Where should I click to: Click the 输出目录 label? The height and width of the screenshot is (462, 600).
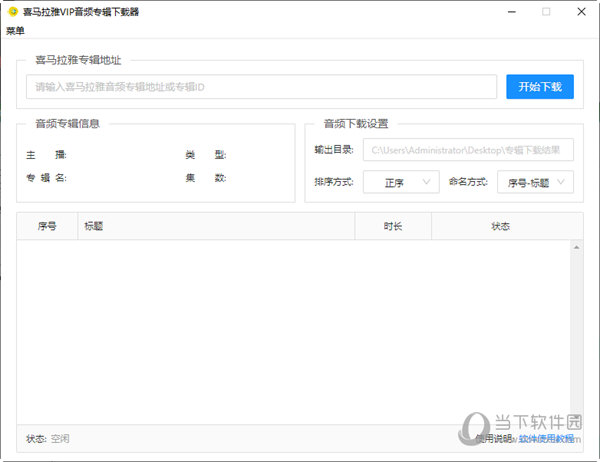pyautogui.click(x=334, y=150)
